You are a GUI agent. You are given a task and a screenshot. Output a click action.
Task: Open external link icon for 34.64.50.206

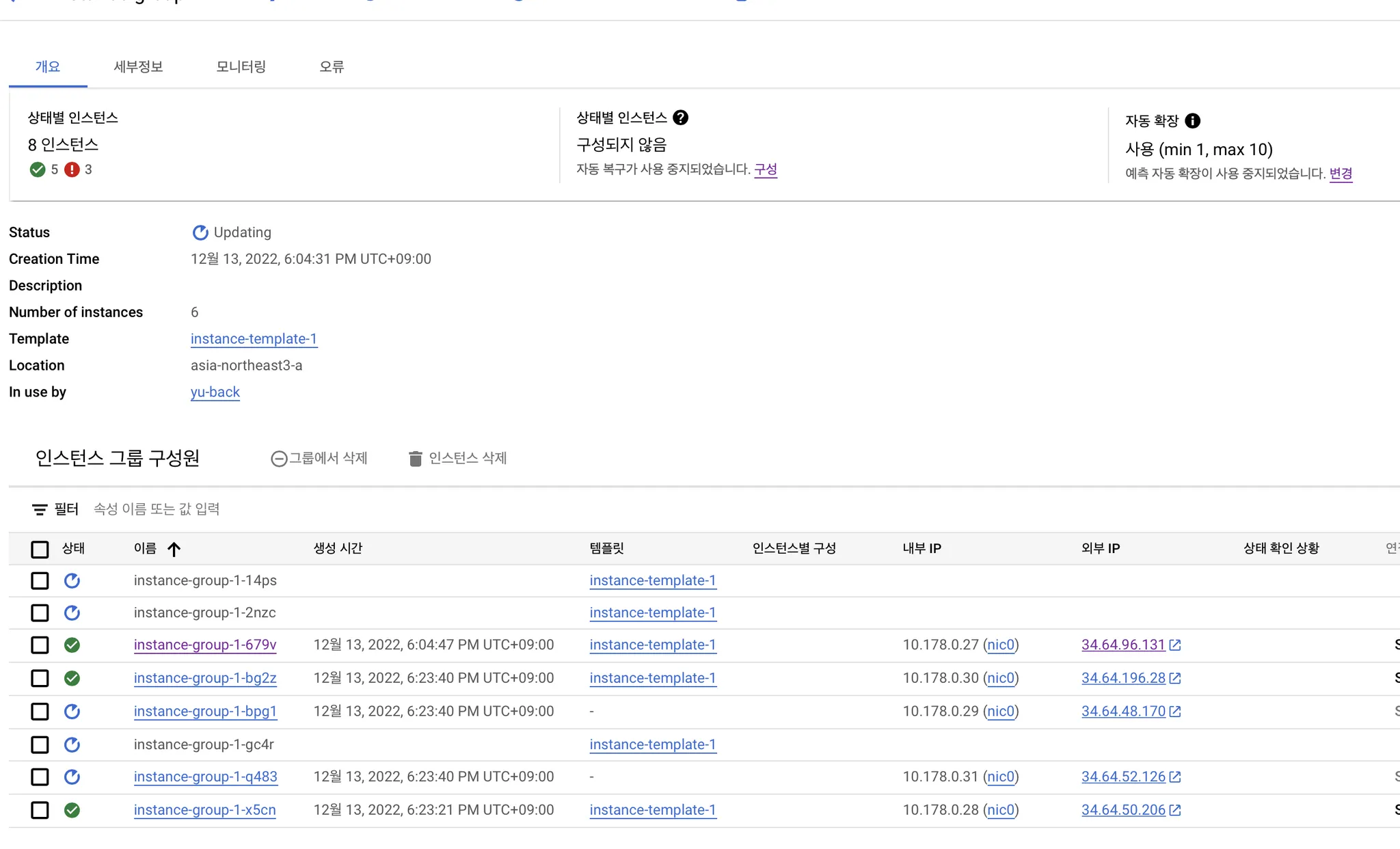coord(1175,810)
